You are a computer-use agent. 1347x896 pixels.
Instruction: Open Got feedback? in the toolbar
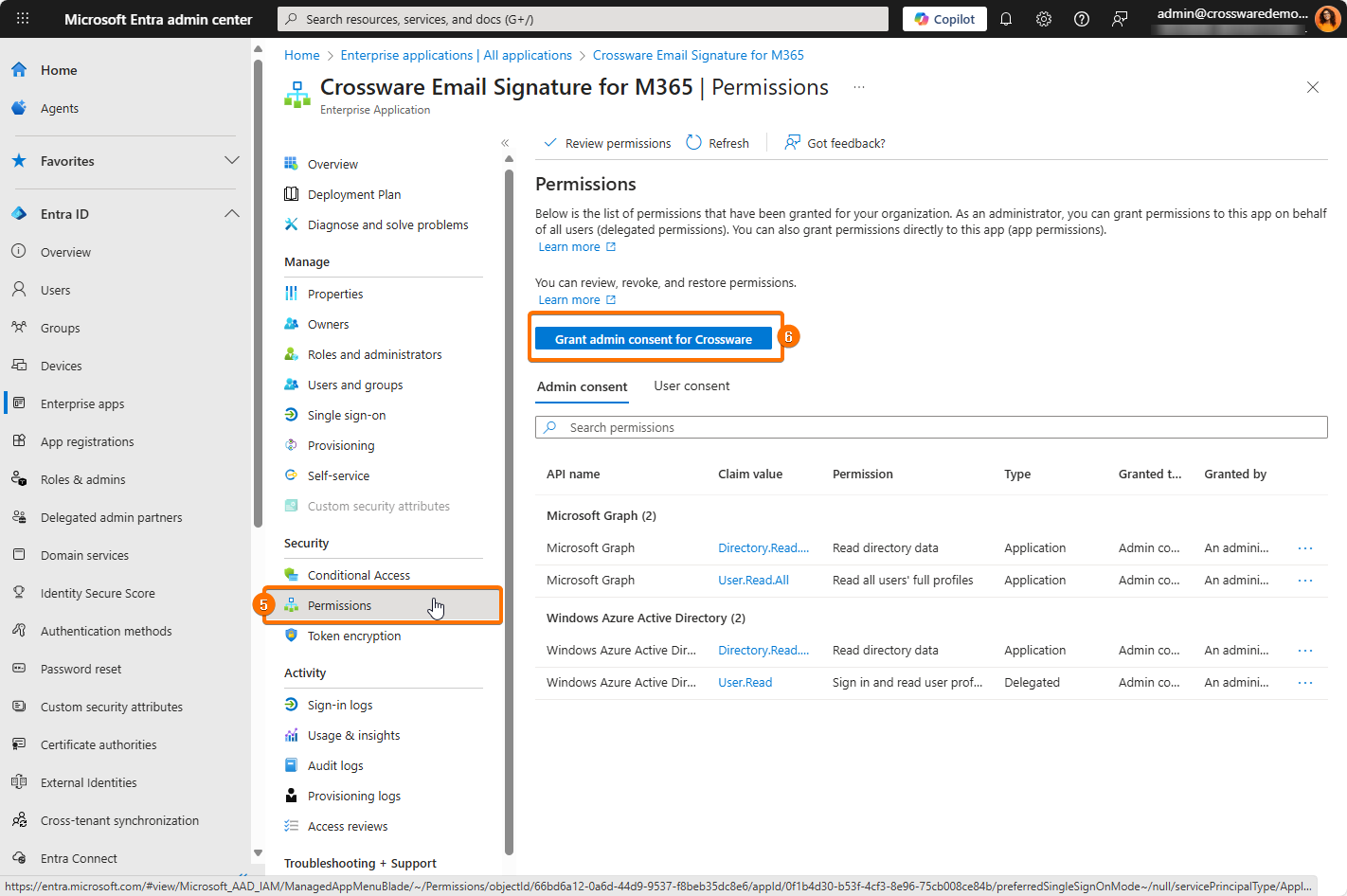click(835, 143)
